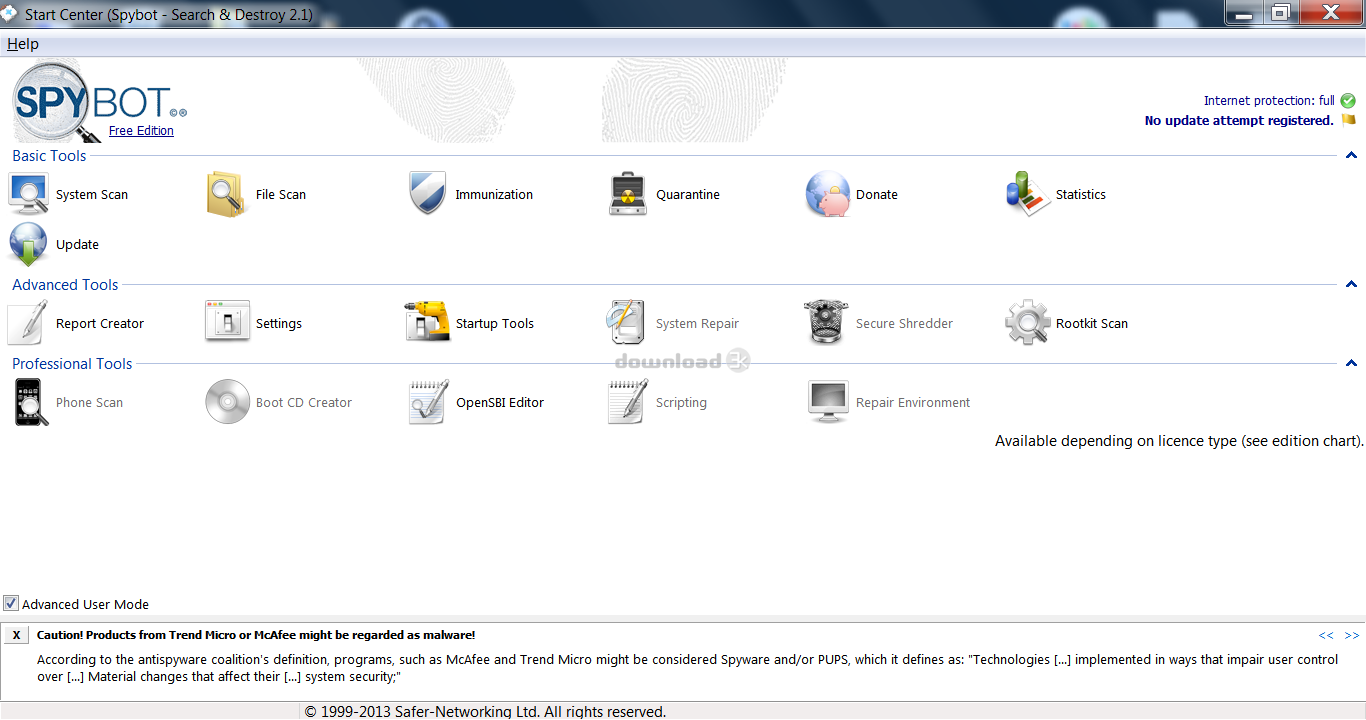
Task: Click the Basic Tools heading
Action: click(x=49, y=156)
